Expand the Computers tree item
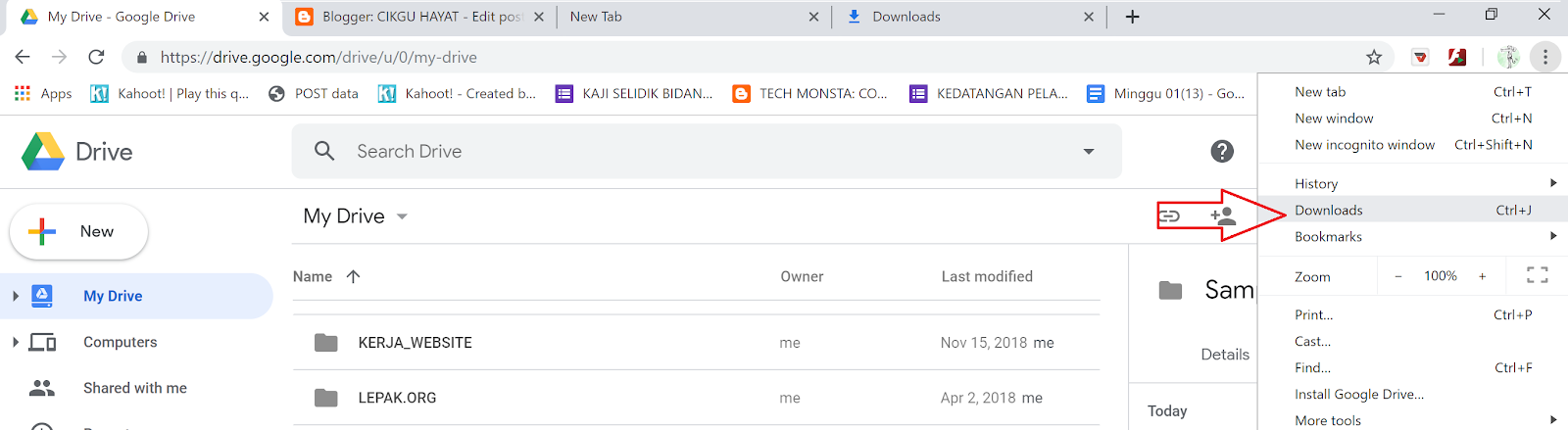Image resolution: width=1568 pixels, height=430 pixels. click(15, 342)
